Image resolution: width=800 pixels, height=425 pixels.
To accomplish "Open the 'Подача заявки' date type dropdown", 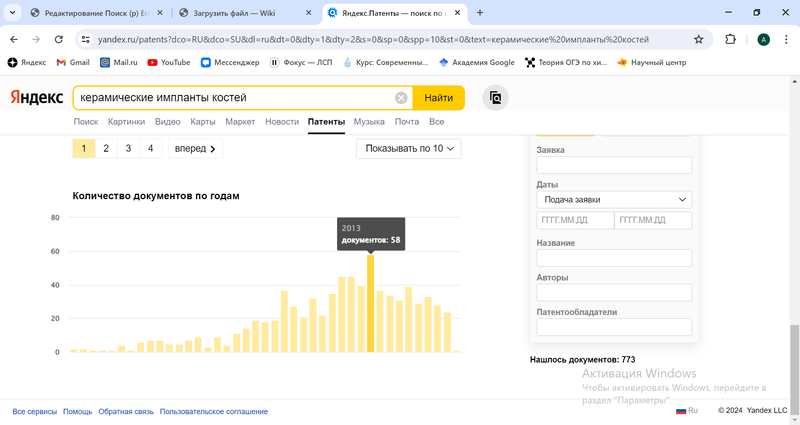I will 614,200.
